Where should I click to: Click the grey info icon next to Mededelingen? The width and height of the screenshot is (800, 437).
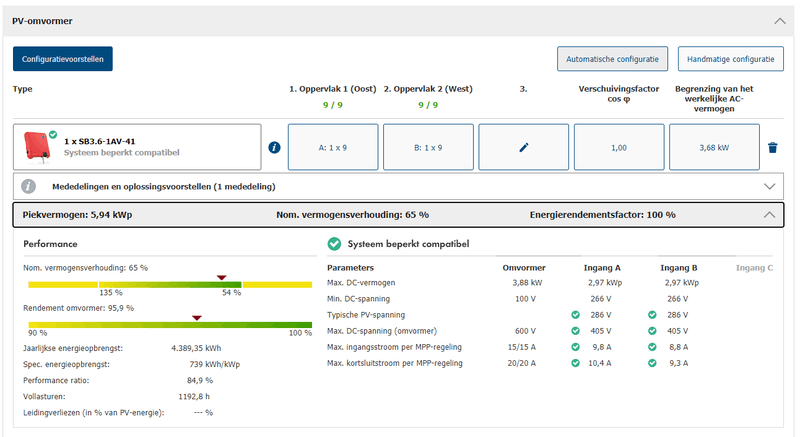pos(29,186)
